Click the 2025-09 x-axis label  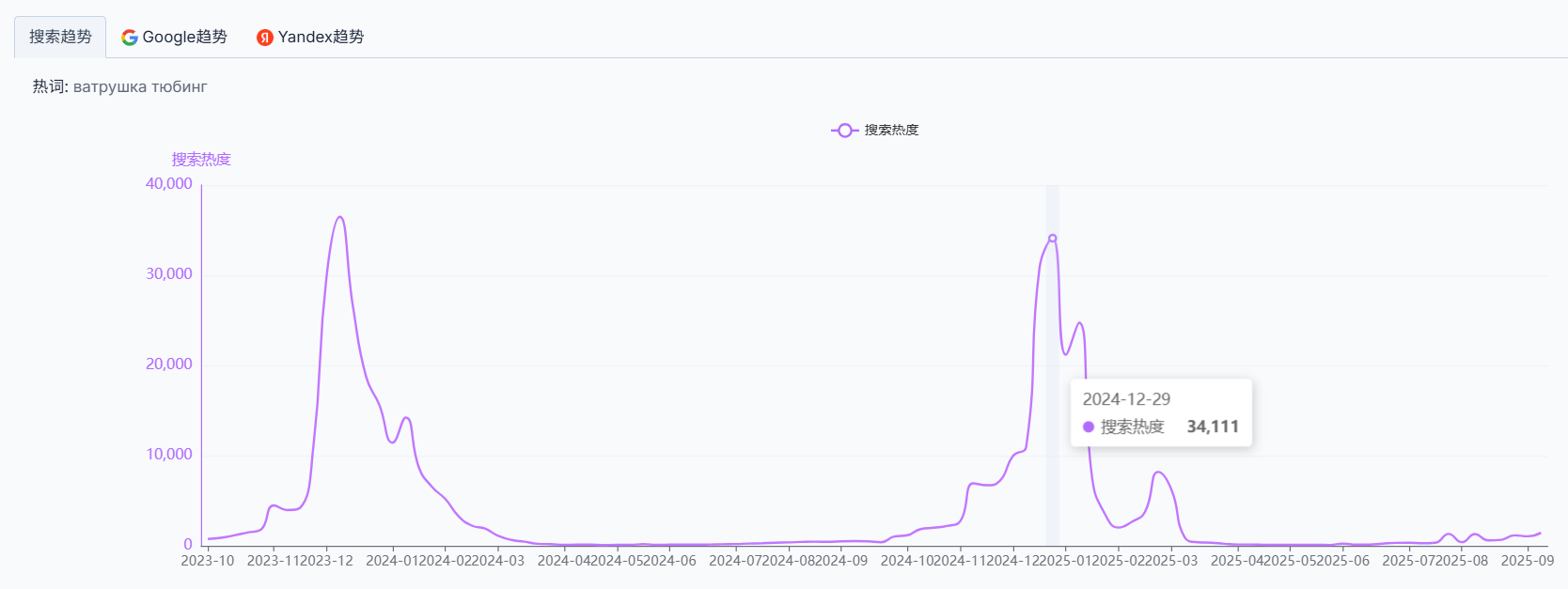1527,561
